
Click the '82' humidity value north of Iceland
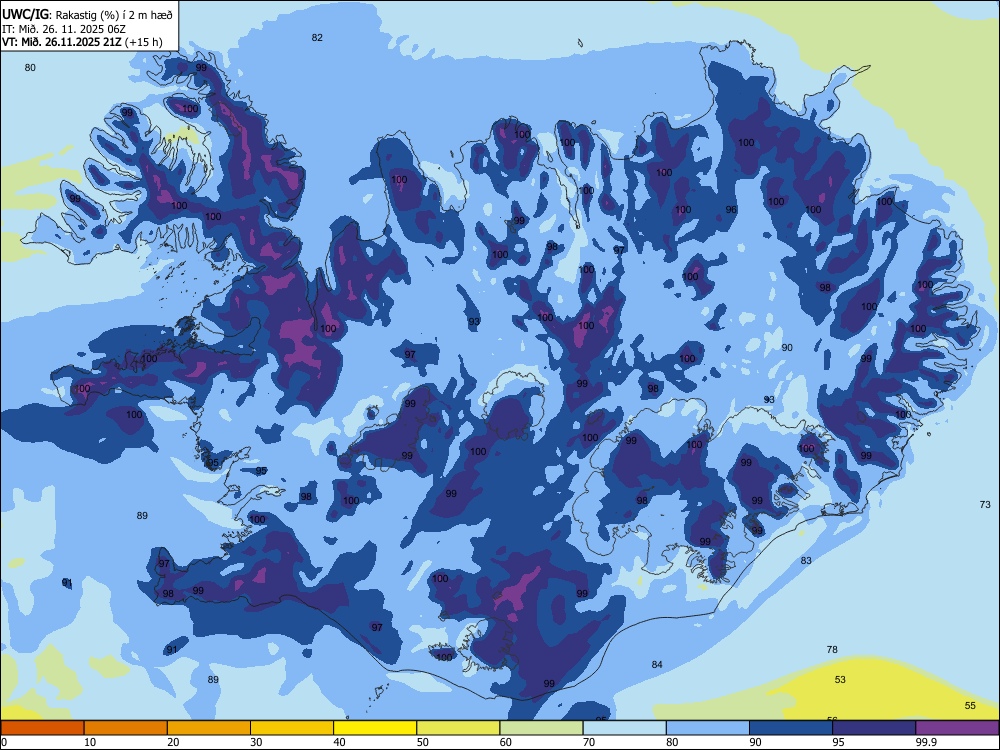[x=317, y=38]
